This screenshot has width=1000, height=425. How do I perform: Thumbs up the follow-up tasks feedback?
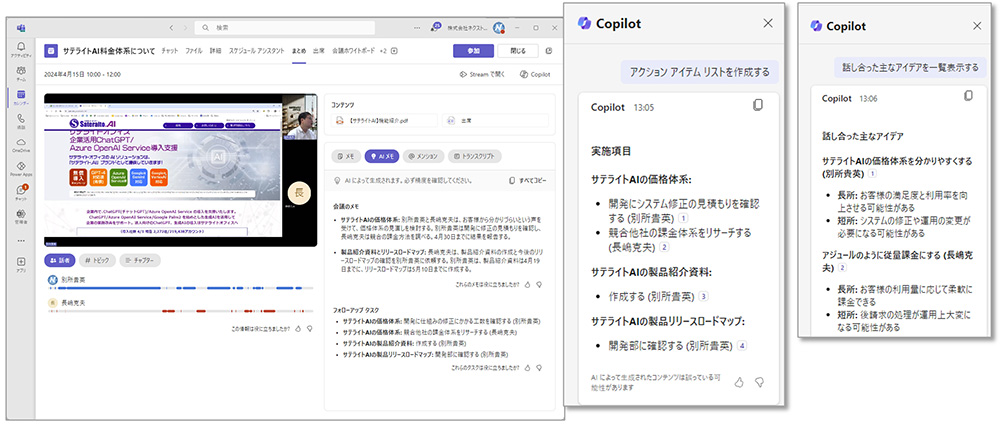pos(527,368)
